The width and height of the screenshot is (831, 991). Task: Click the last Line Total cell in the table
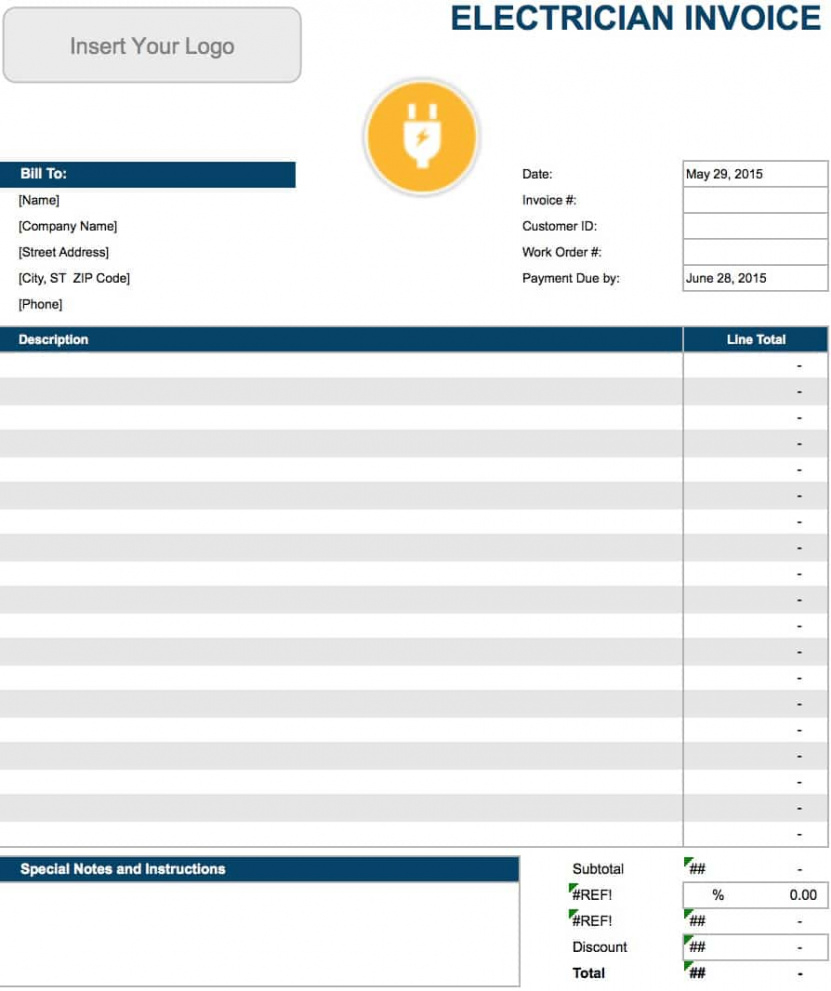755,834
